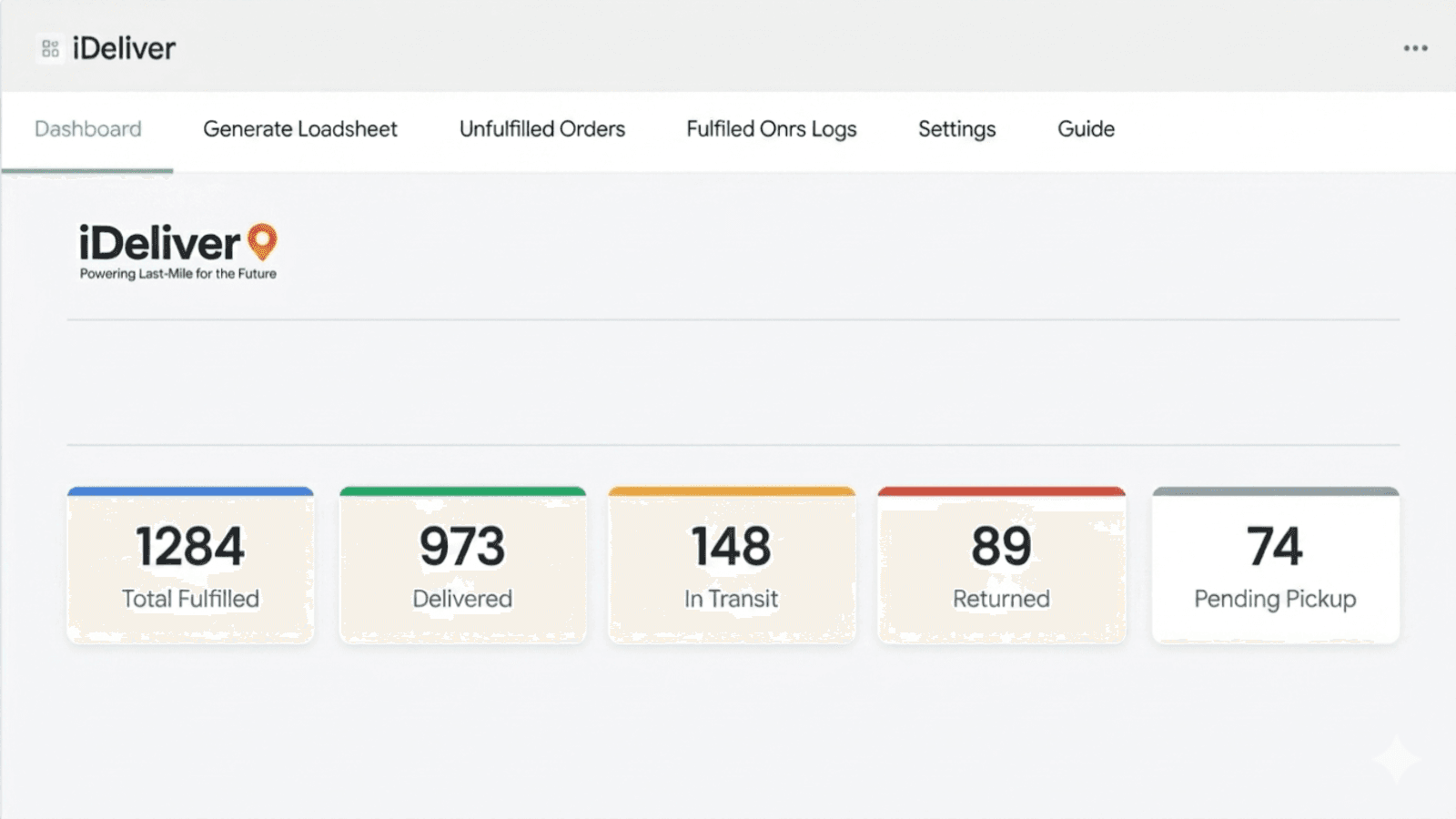1456x819 pixels.
Task: Select the Pending Pickup card label
Action: (x=1275, y=599)
